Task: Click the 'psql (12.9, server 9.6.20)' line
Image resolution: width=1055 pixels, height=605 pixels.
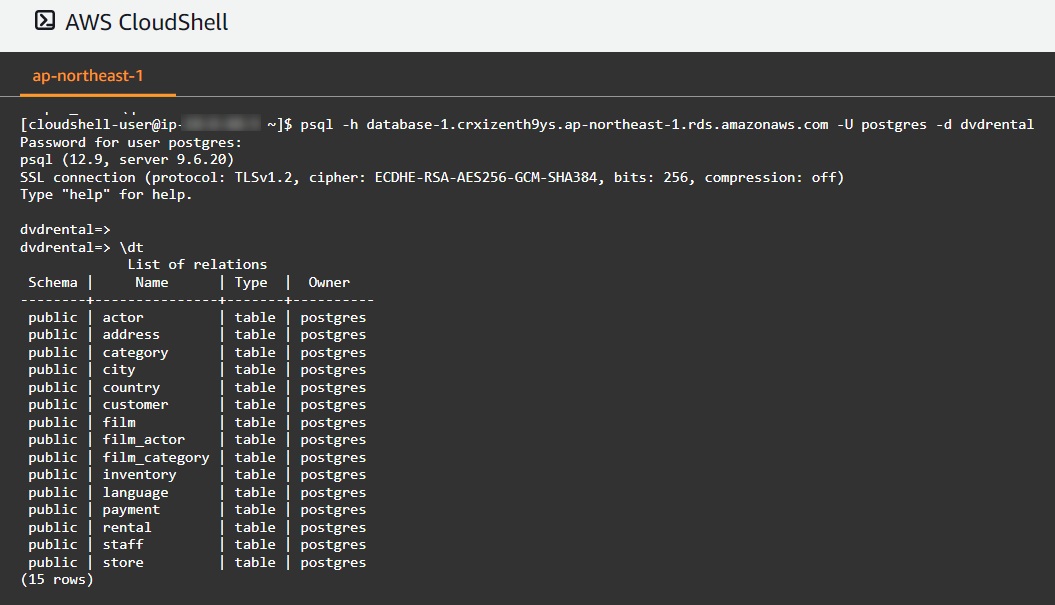Action: coord(126,159)
